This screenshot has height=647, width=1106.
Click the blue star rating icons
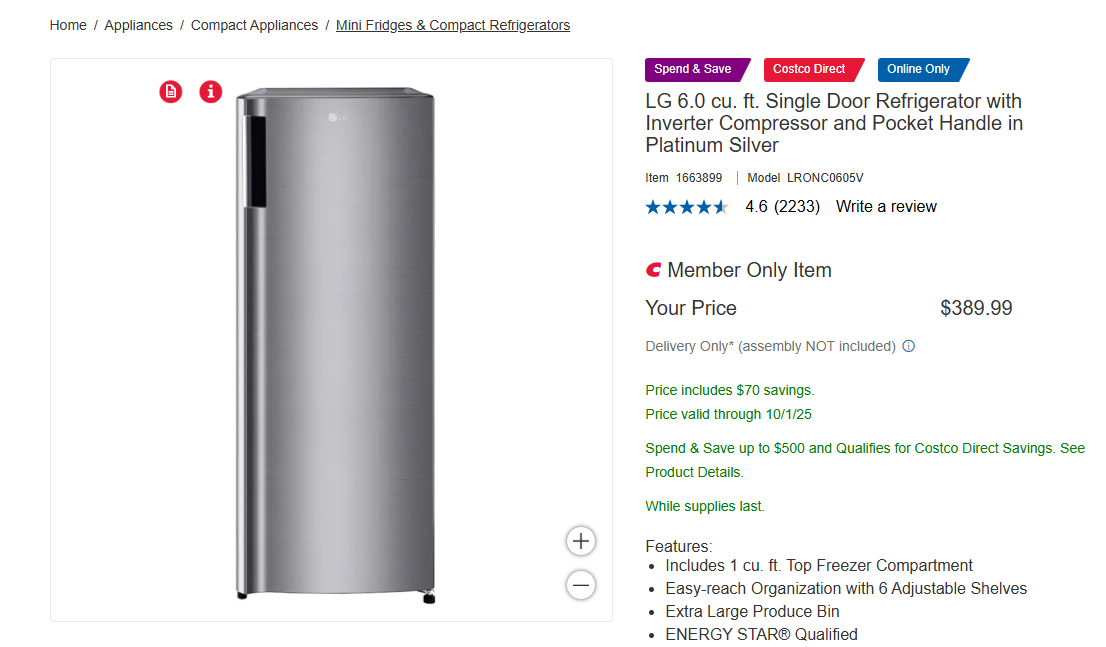point(686,207)
